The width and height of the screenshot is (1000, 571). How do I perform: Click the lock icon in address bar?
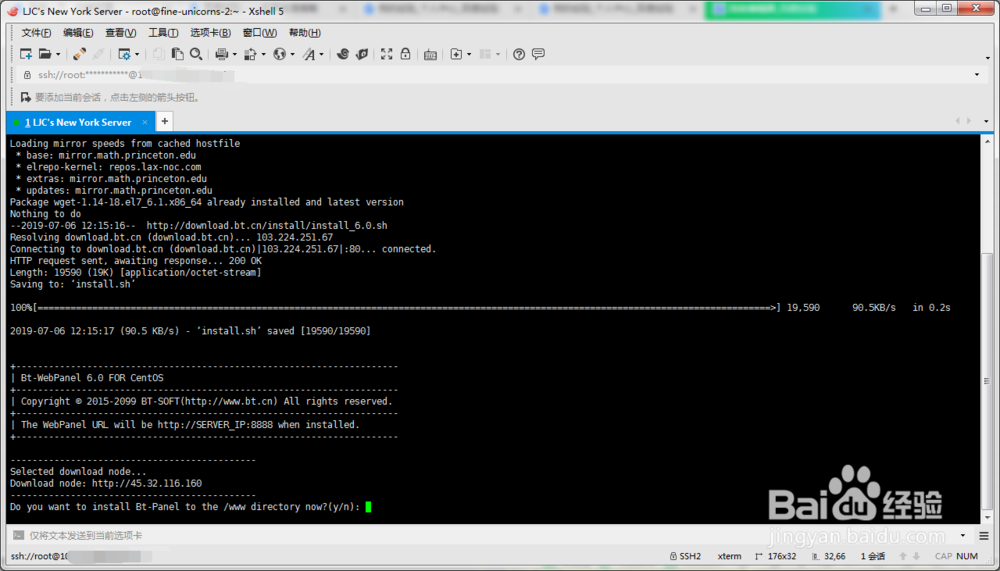27,75
